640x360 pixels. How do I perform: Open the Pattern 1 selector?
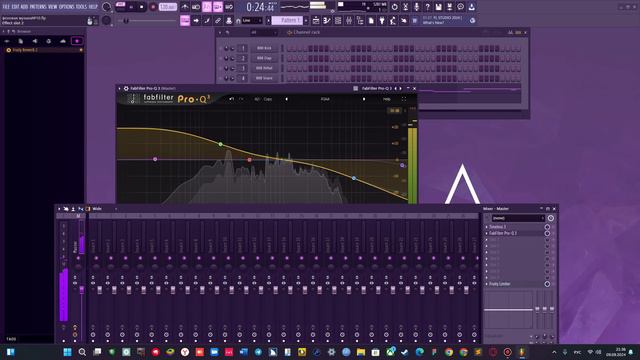pyautogui.click(x=288, y=20)
